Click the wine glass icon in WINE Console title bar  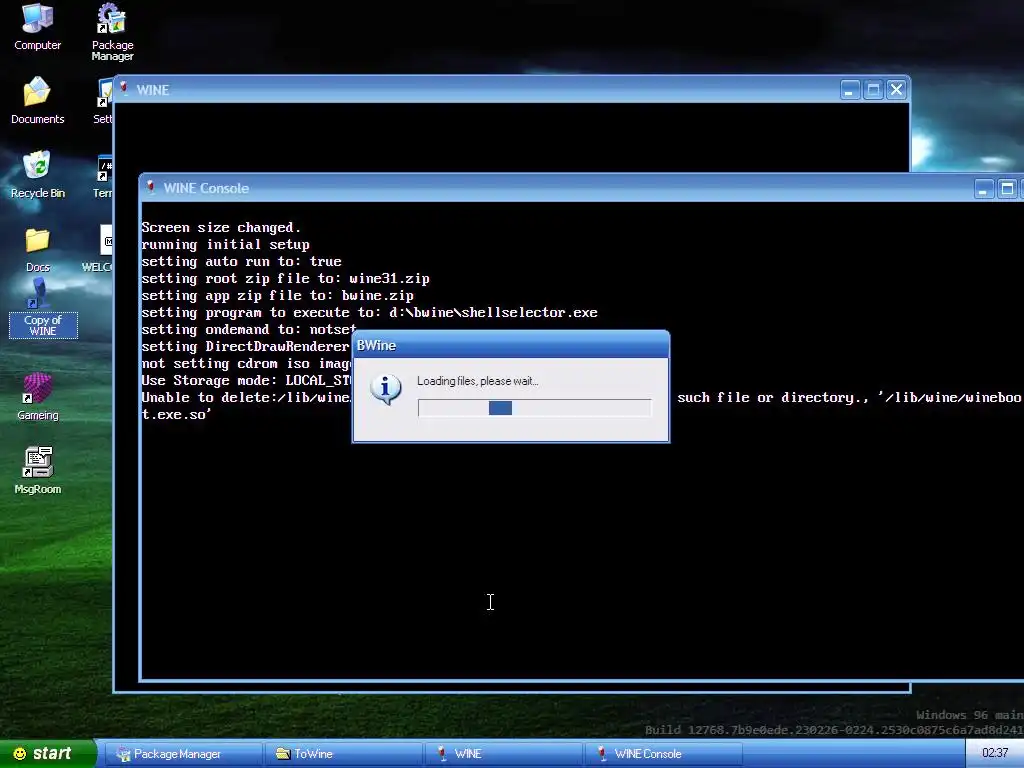151,187
